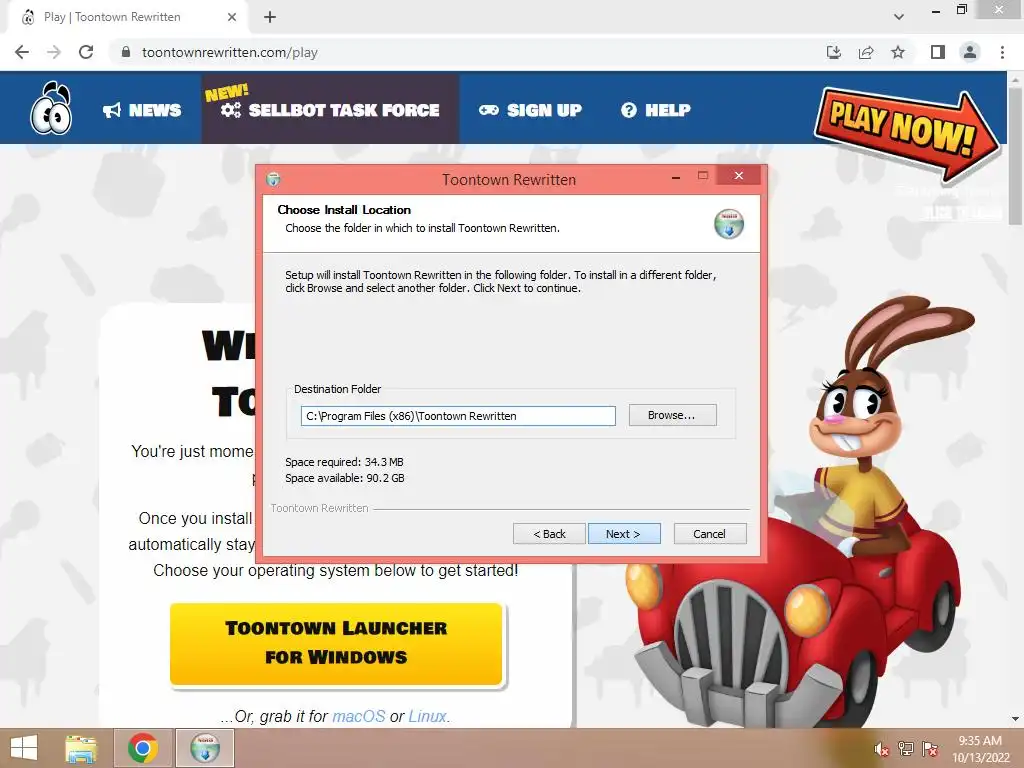
Task: Go back in Chrome
Action: coord(22,52)
